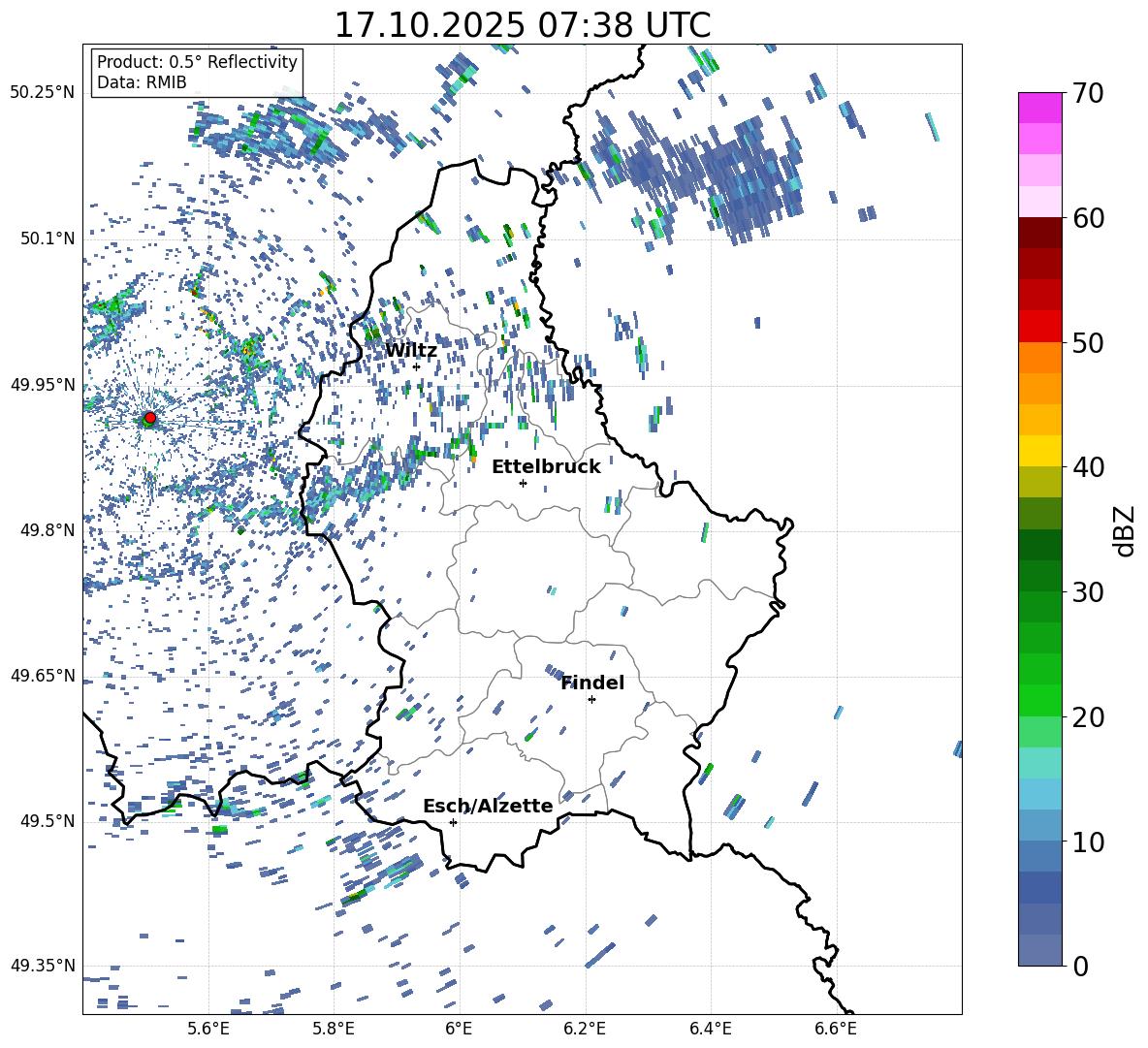Screen dimensions: 1148x1048
Task: Click the 49.35°N latitude tick label
Action: pos(43,966)
